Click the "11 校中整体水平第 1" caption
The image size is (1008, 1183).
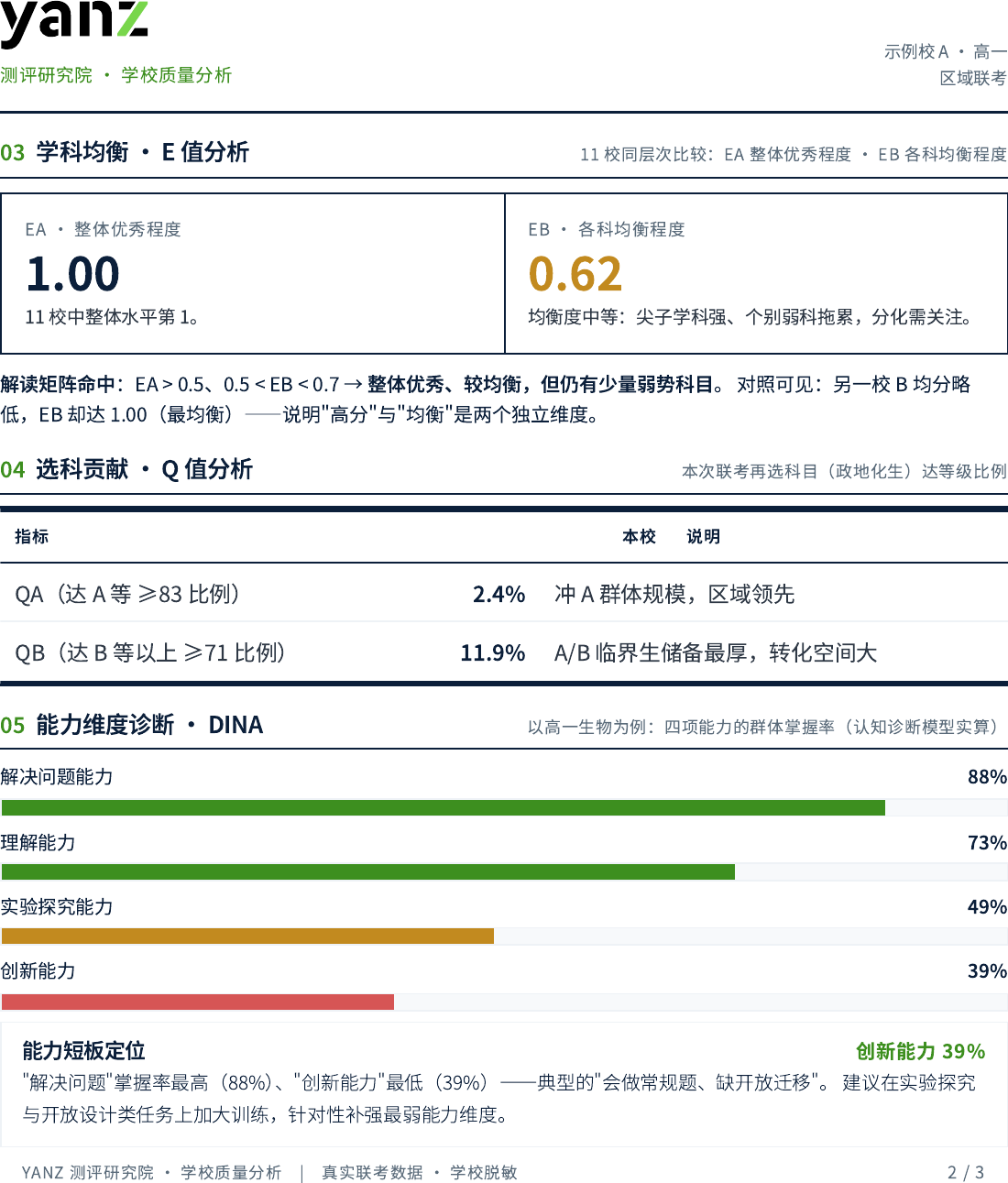[x=112, y=317]
